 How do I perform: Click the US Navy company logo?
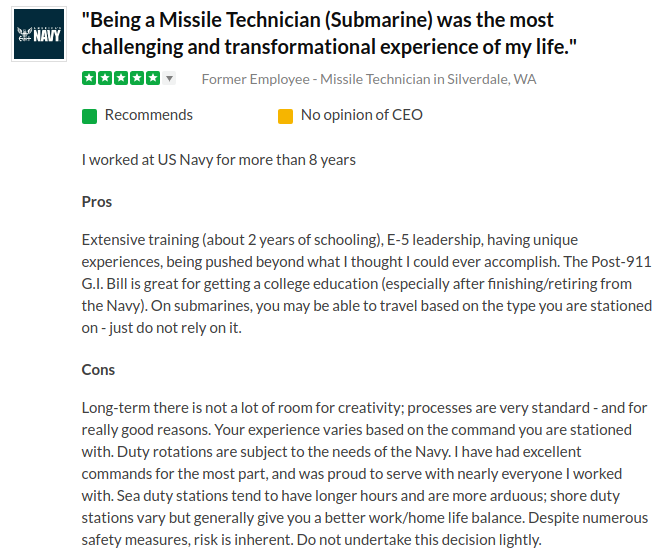point(38,36)
